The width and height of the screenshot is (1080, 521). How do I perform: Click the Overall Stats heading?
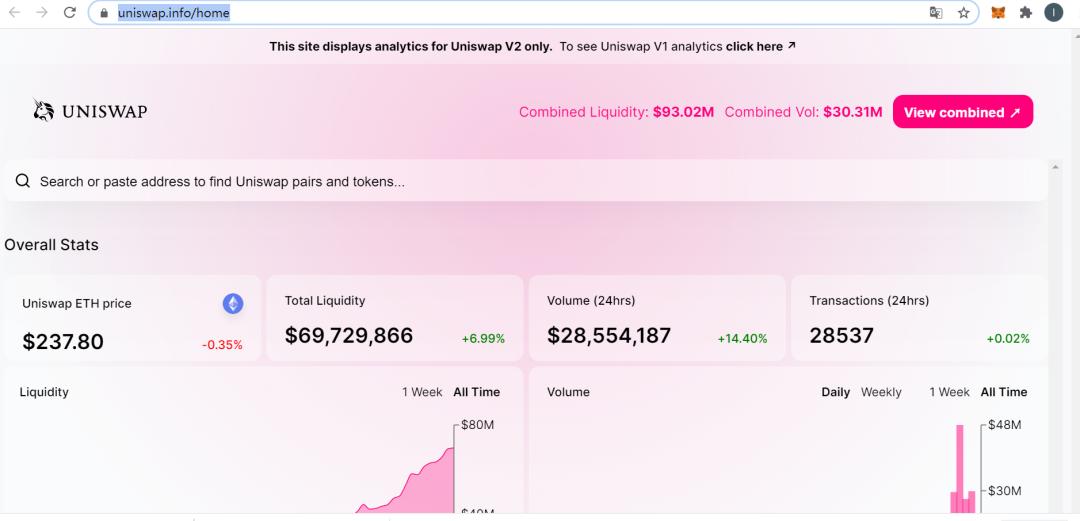pyautogui.click(x=52, y=245)
